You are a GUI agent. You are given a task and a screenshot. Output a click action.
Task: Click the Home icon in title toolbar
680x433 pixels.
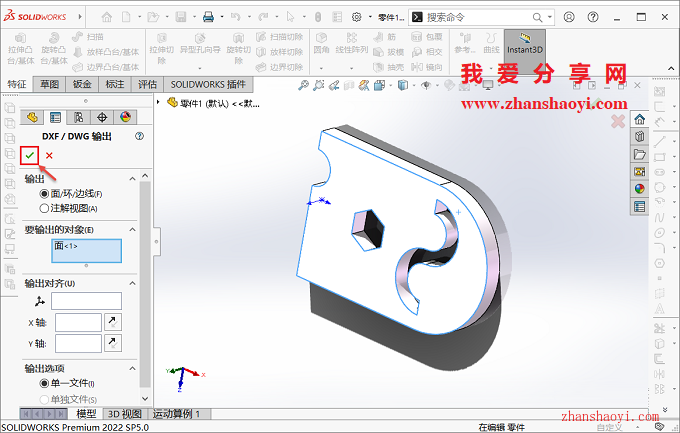(x=107, y=17)
